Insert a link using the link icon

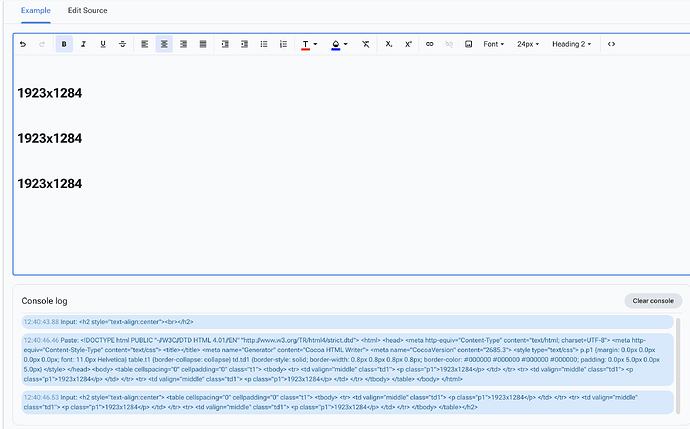click(430, 44)
